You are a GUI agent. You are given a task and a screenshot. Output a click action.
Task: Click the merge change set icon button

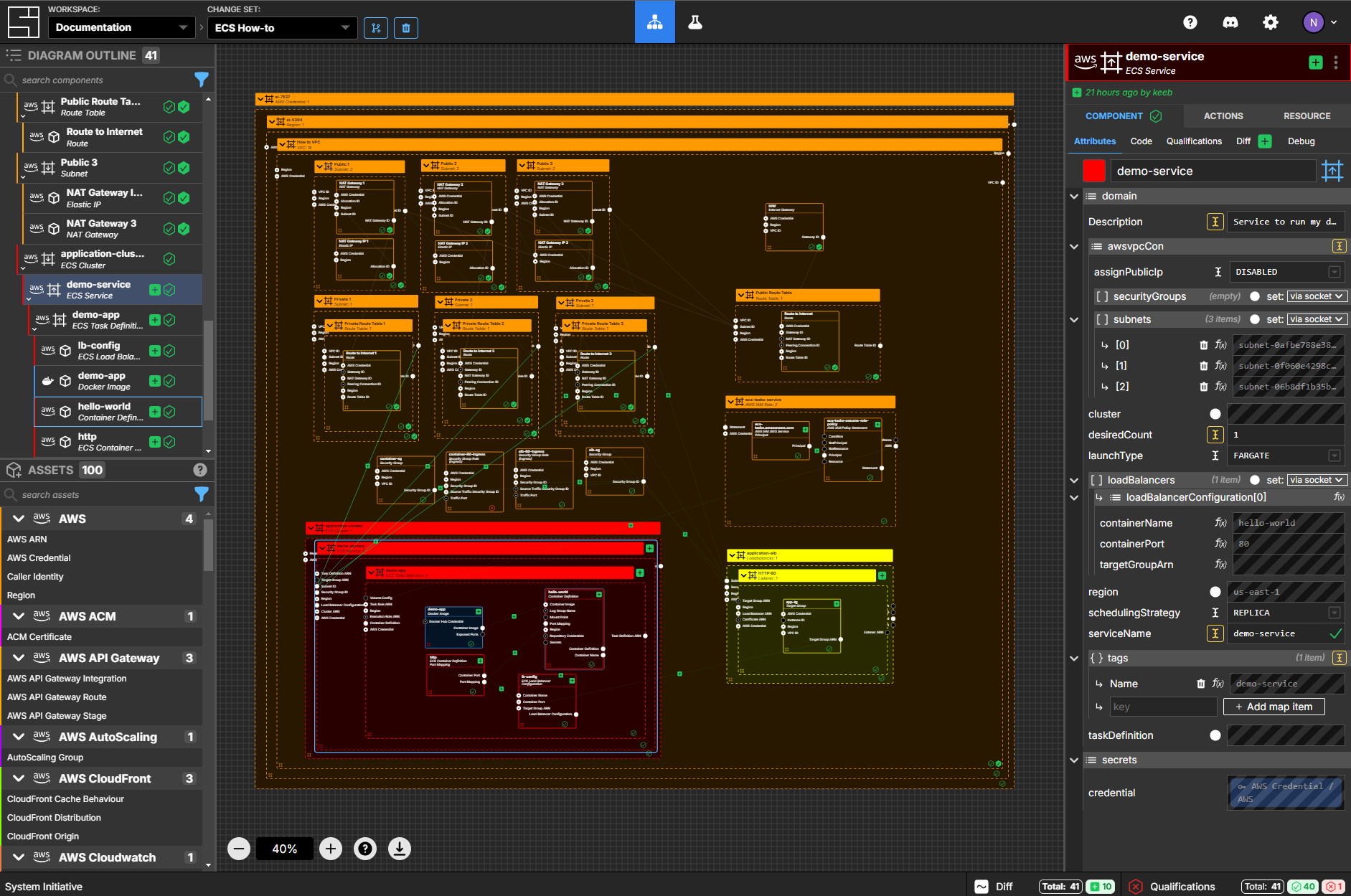376,28
